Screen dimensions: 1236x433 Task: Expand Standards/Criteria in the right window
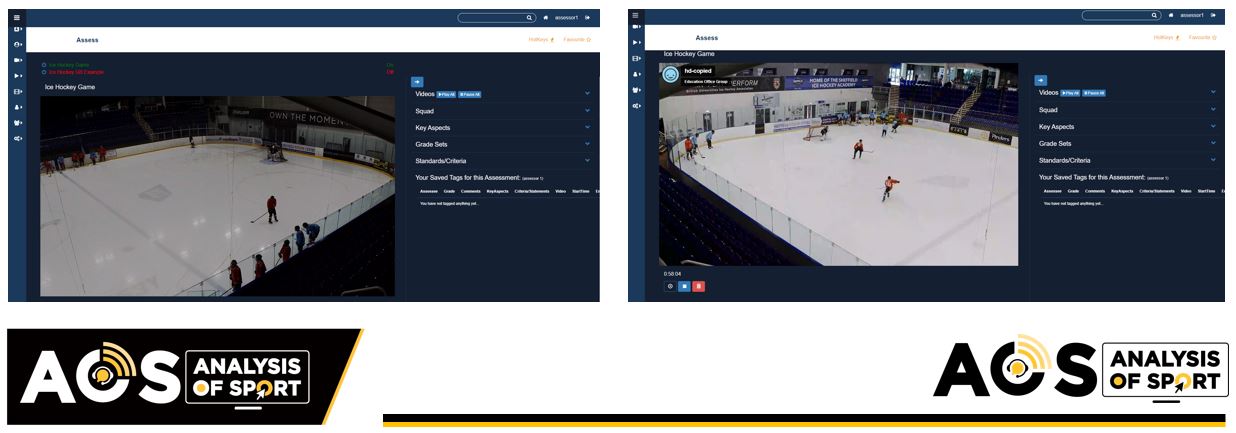[1213, 159]
